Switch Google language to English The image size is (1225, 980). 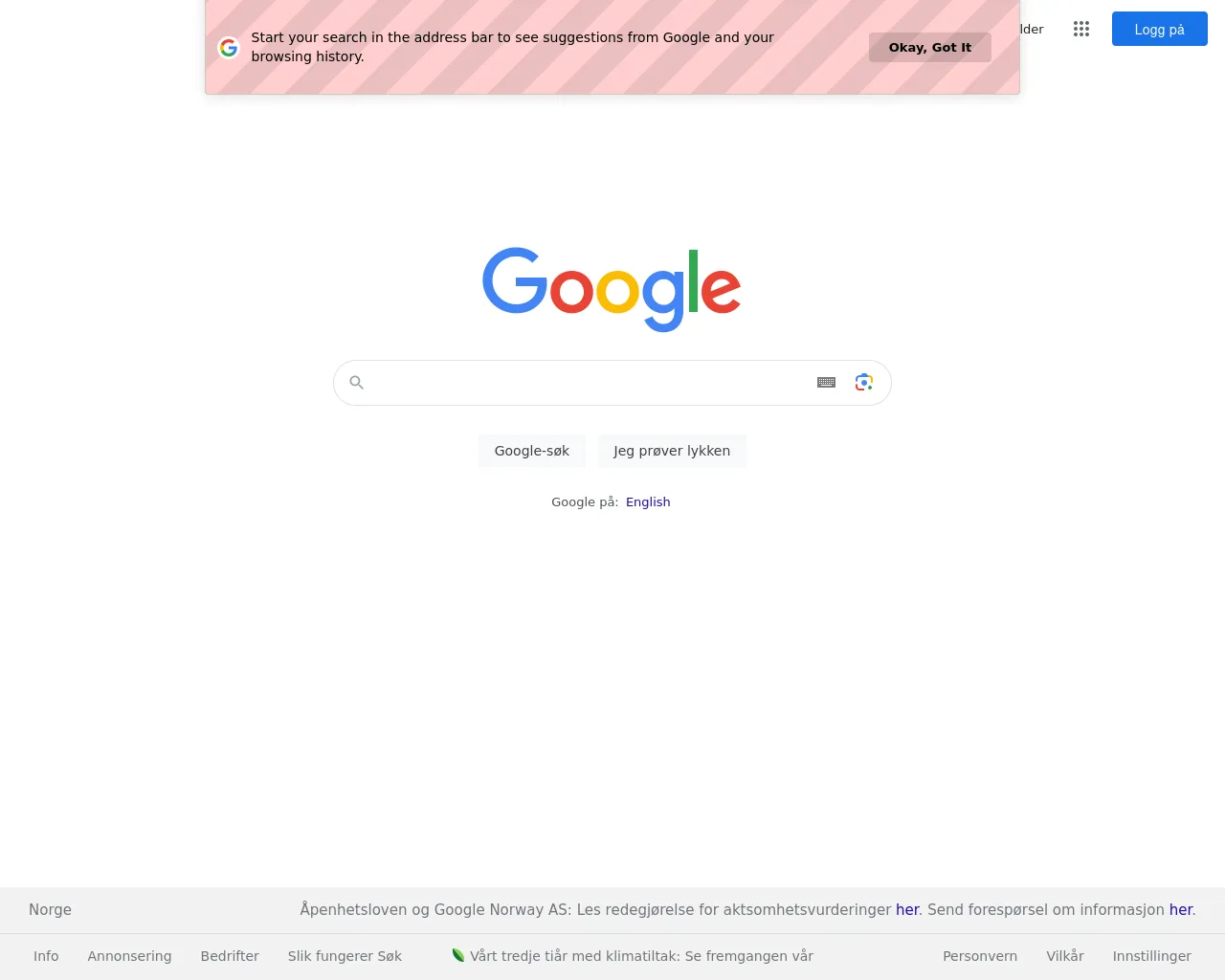(648, 501)
